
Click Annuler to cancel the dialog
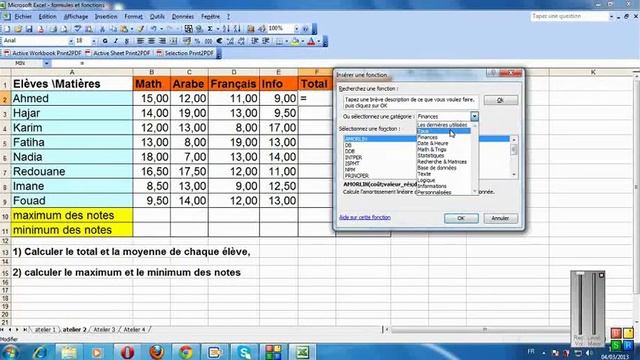[500, 218]
